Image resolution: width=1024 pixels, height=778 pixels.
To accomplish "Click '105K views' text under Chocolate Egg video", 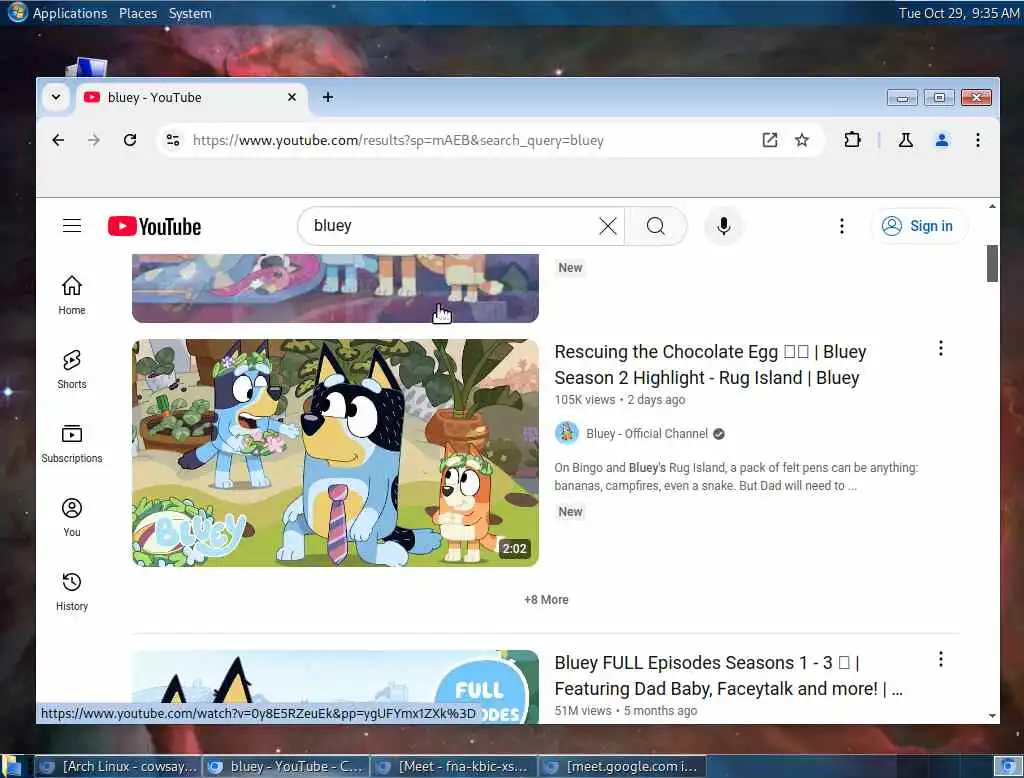I will pos(584,400).
